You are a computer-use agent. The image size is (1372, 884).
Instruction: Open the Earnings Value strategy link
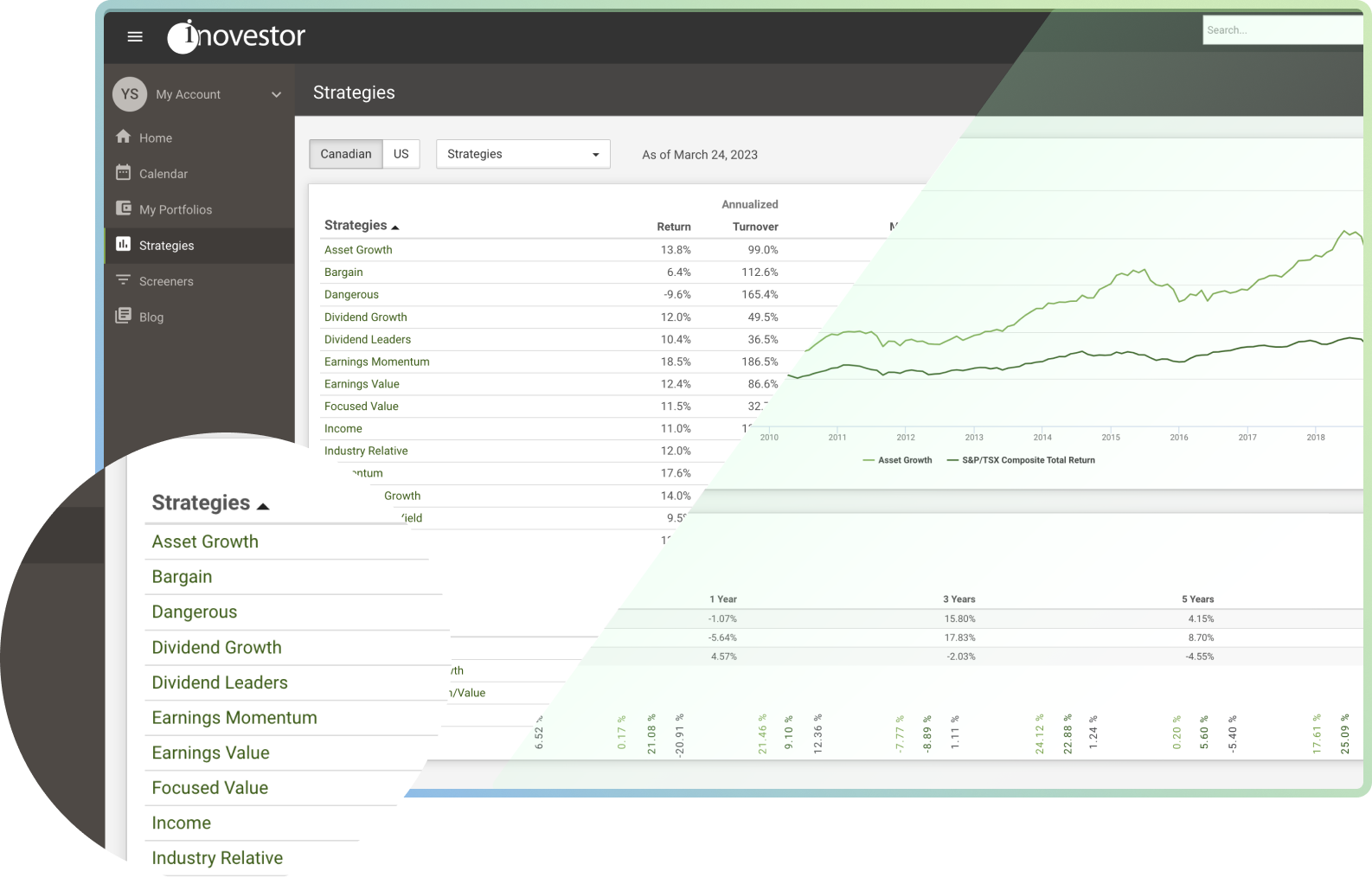pos(362,384)
